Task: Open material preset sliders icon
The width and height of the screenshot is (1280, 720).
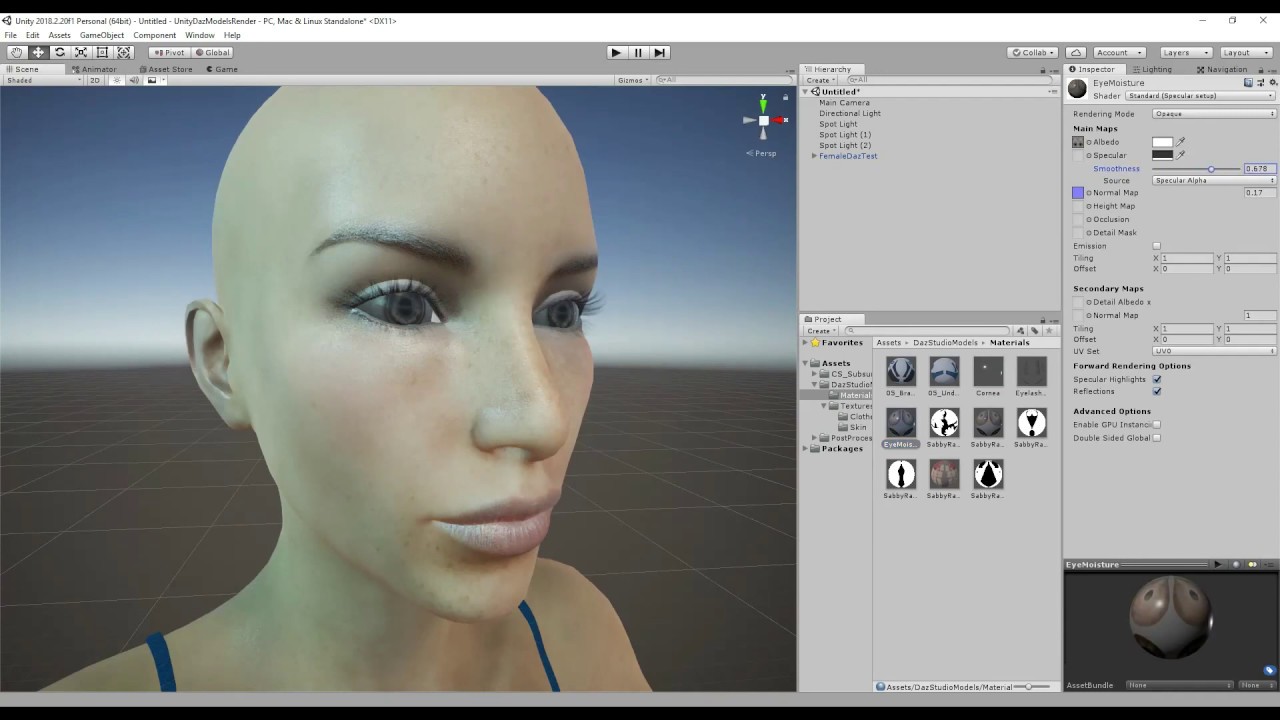Action: [x=1260, y=83]
